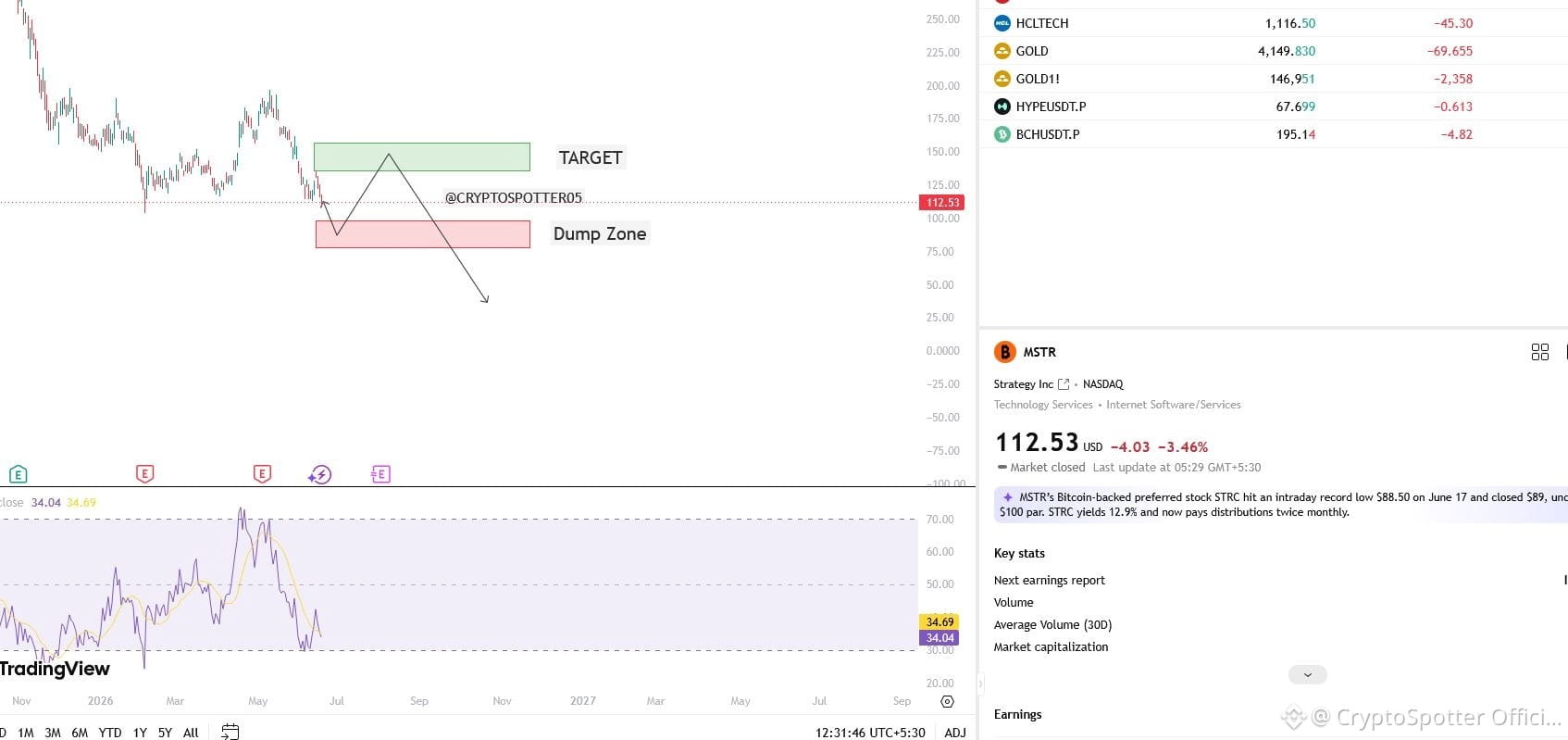Screen dimensions: 1568x740
Task: Click the GOLD price 4,149.830
Action: point(1287,51)
